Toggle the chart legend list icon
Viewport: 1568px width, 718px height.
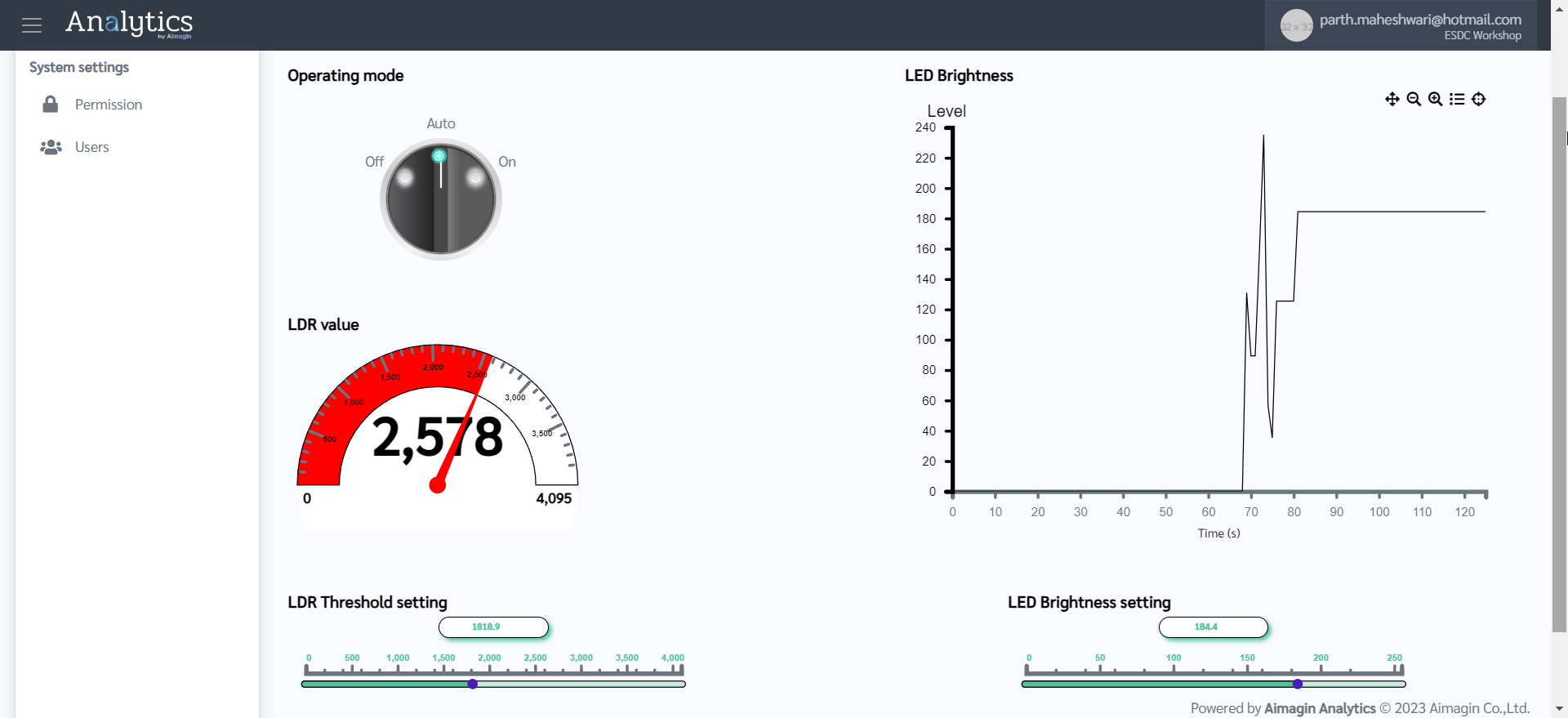pos(1457,99)
